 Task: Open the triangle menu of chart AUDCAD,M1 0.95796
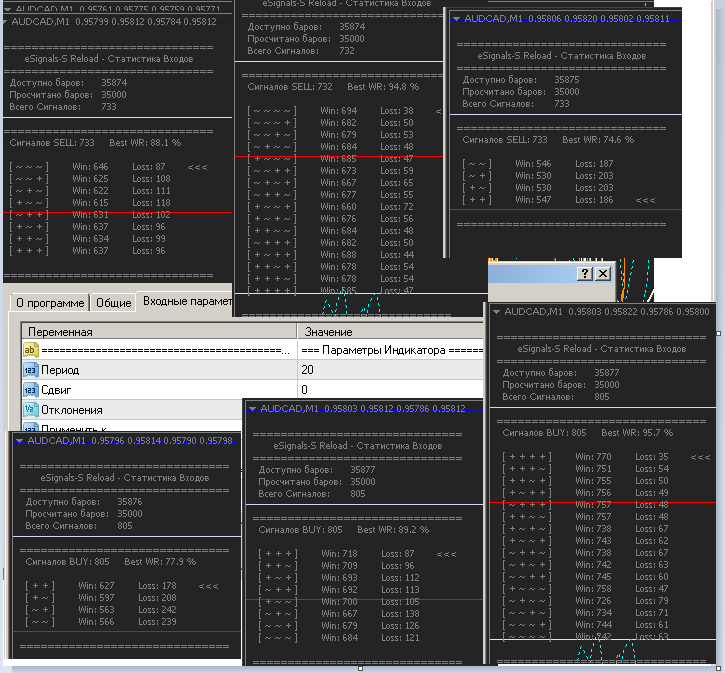(x=18, y=440)
